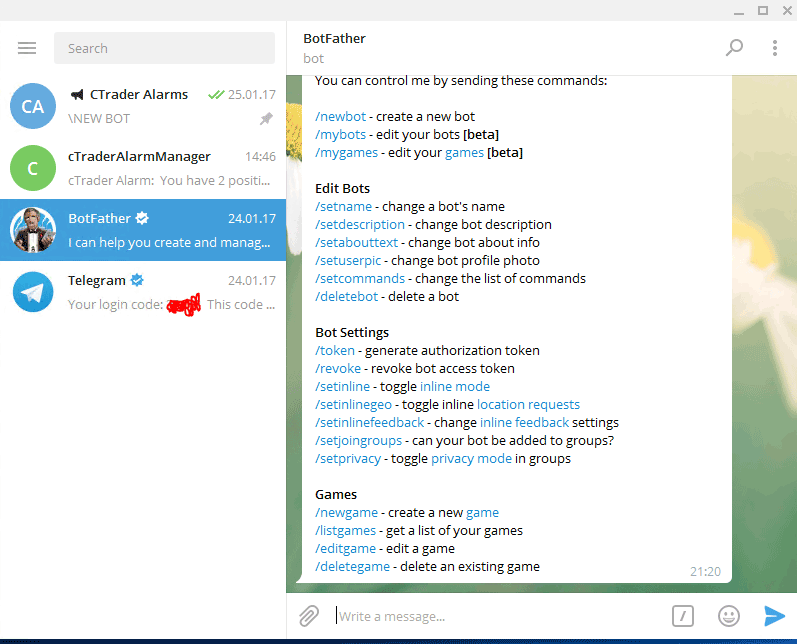Click the /deletegame command link

(353, 566)
